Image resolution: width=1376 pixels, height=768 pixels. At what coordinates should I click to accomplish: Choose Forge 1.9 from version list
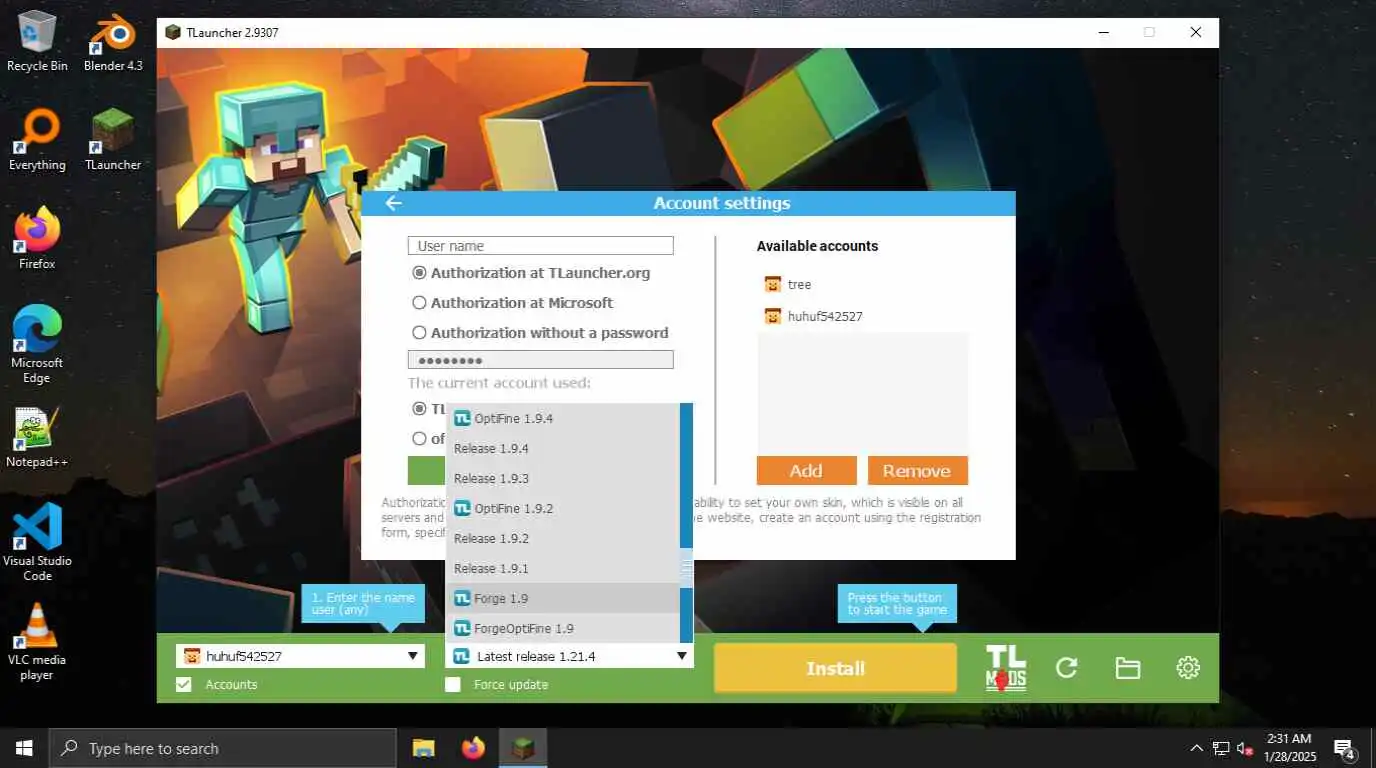click(x=562, y=598)
